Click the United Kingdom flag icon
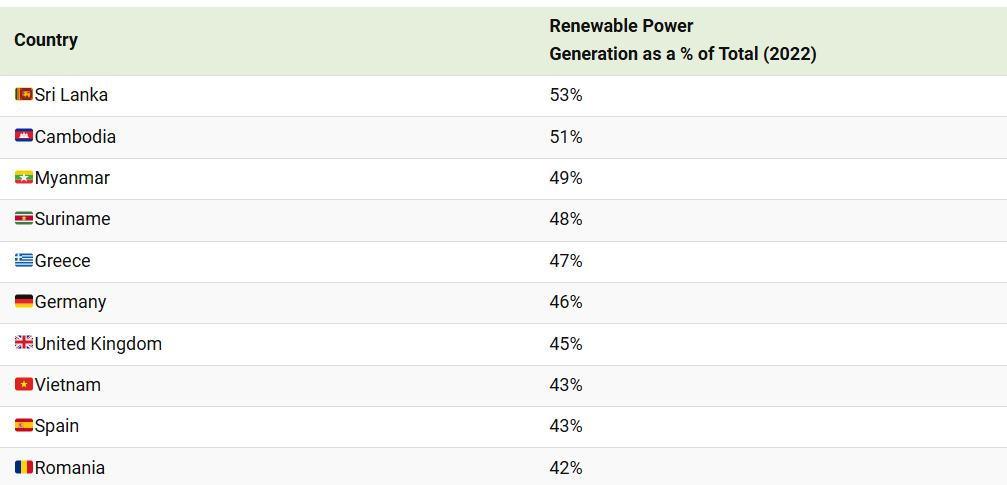Image resolution: width=1007 pixels, height=485 pixels. pos(24,344)
